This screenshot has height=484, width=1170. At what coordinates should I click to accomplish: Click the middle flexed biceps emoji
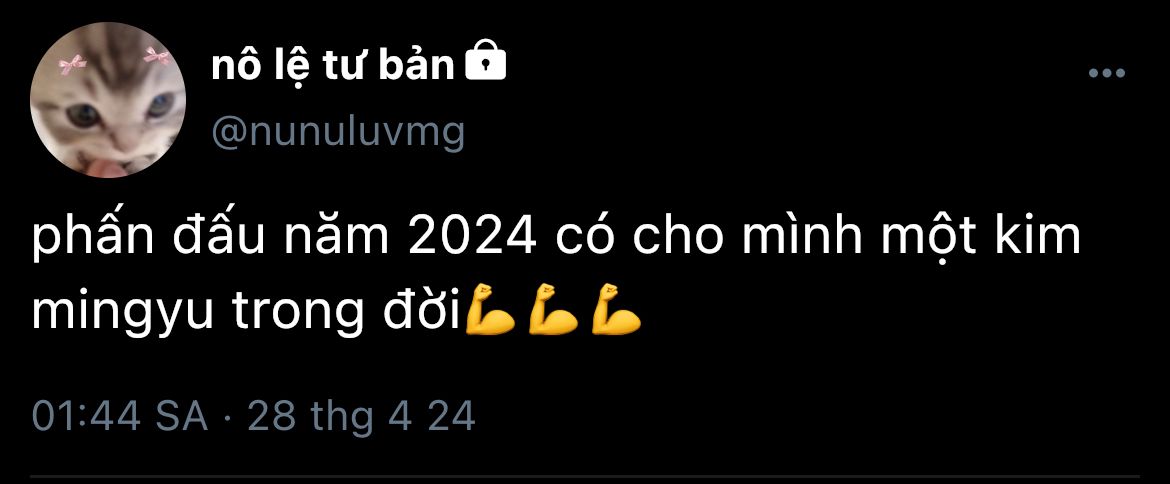(553, 309)
